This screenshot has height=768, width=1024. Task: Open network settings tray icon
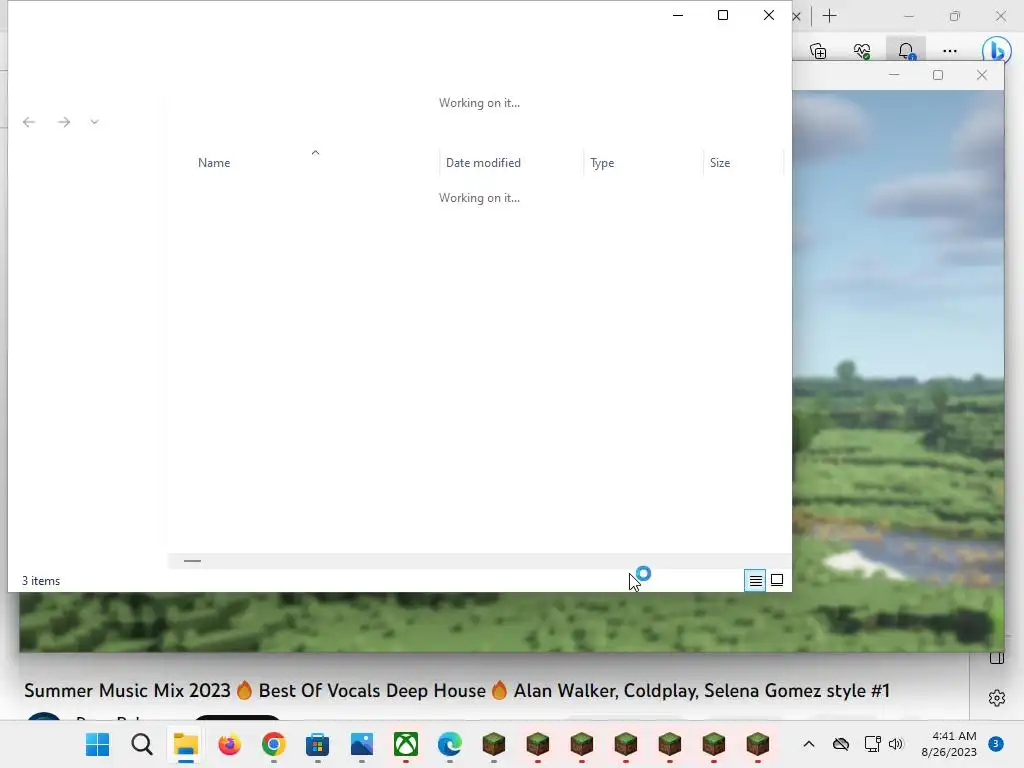[872, 744]
